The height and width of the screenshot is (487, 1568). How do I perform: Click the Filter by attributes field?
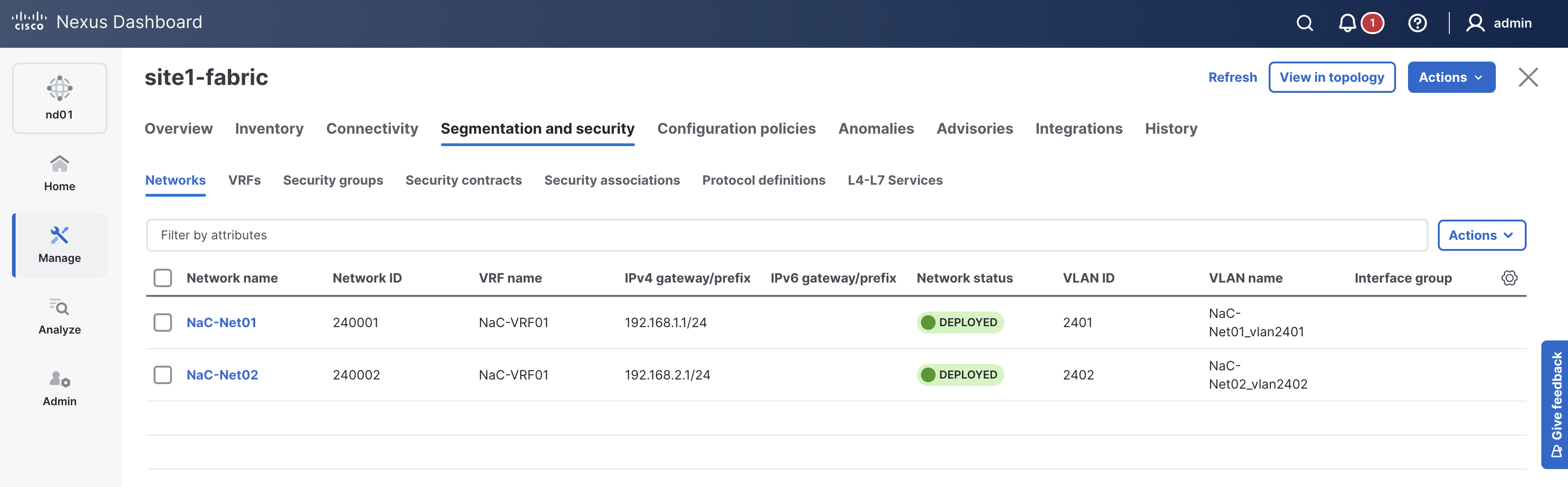(x=786, y=235)
